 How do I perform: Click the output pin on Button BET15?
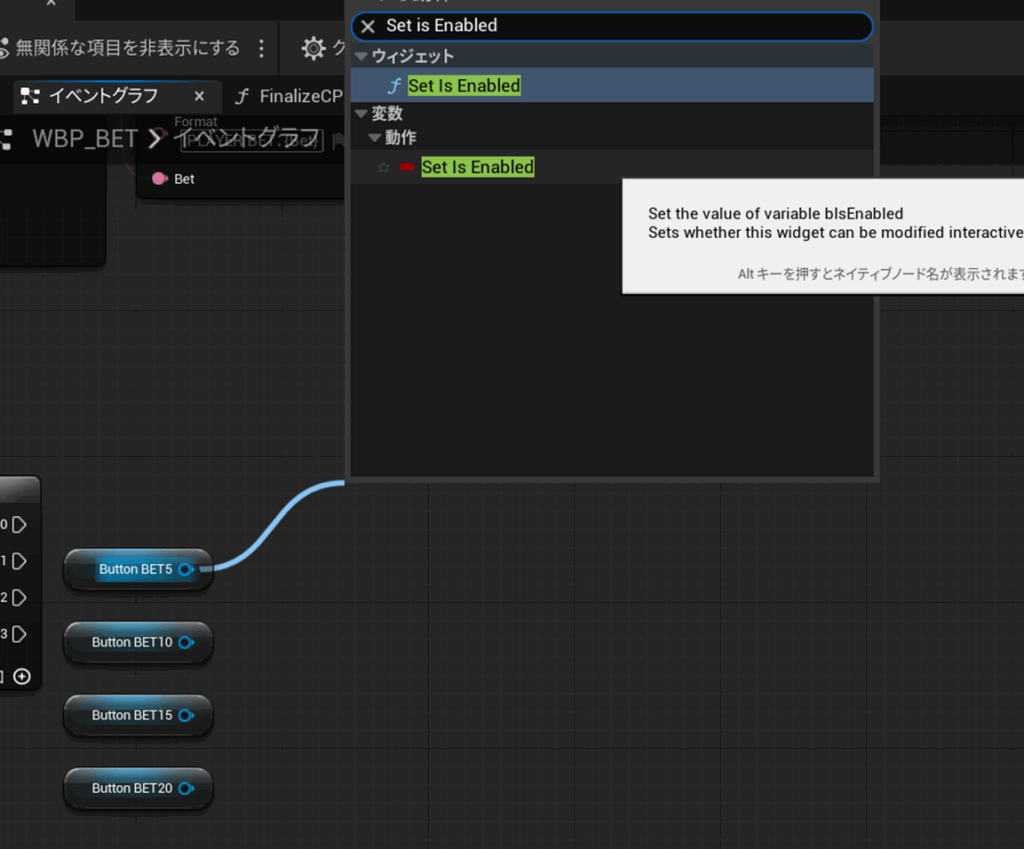point(186,715)
